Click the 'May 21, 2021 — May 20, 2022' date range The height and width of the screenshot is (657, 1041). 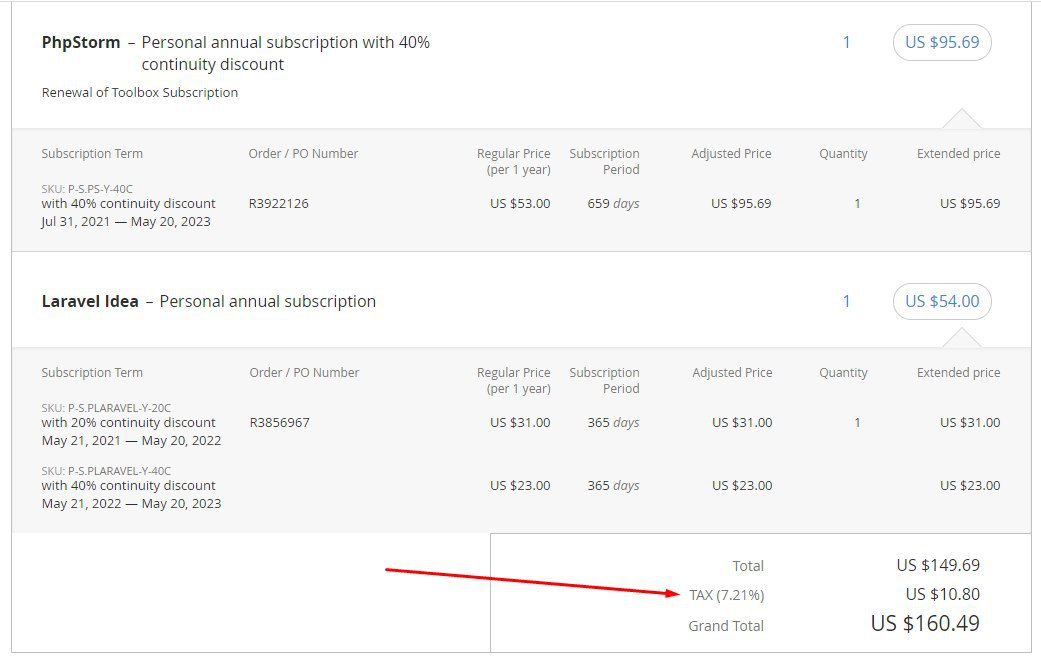(x=131, y=441)
